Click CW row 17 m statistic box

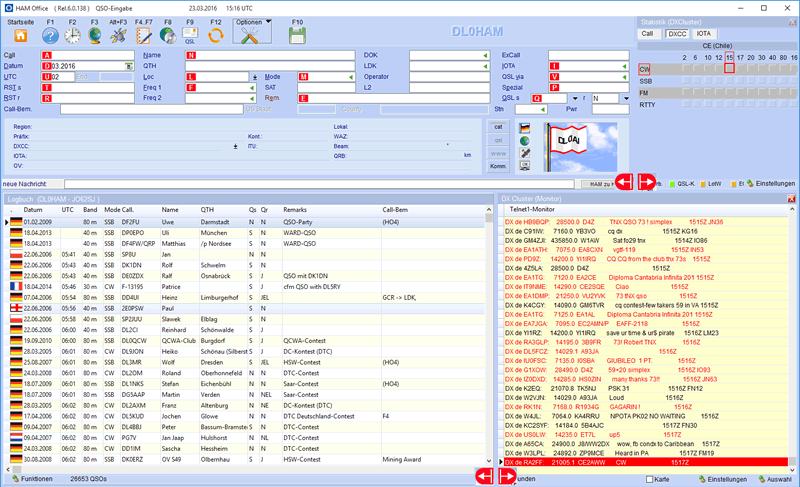click(x=740, y=68)
